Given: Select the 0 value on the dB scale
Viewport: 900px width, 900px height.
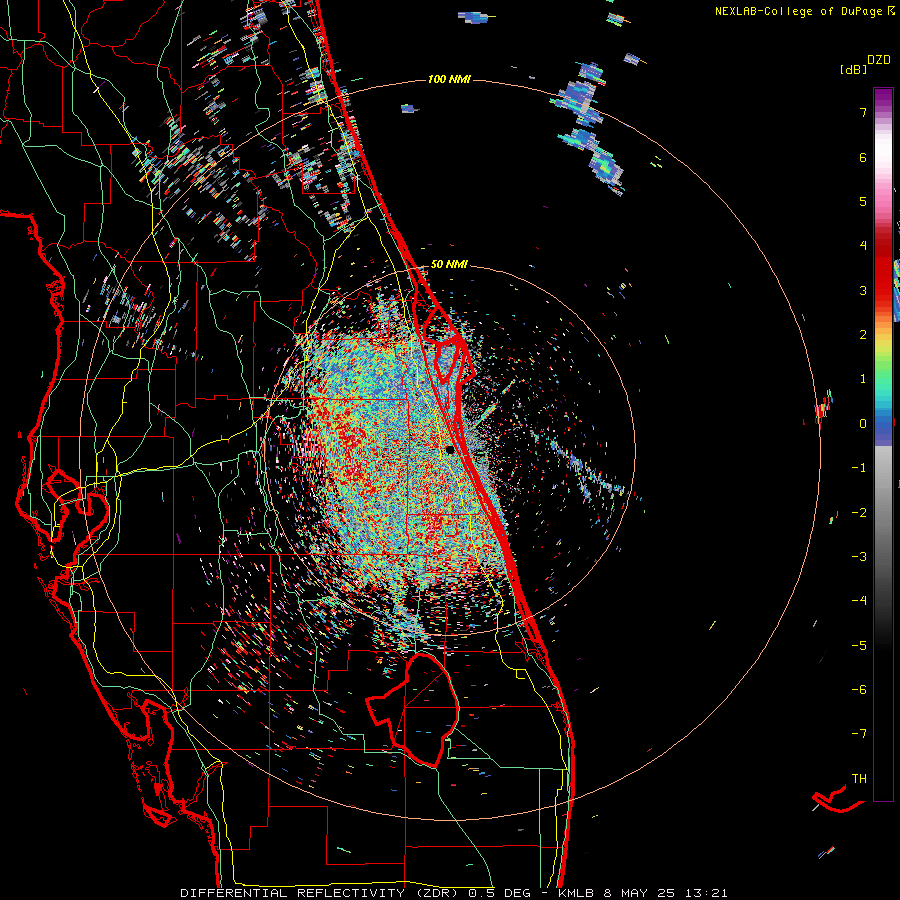Looking at the screenshot, I should click(x=863, y=424).
